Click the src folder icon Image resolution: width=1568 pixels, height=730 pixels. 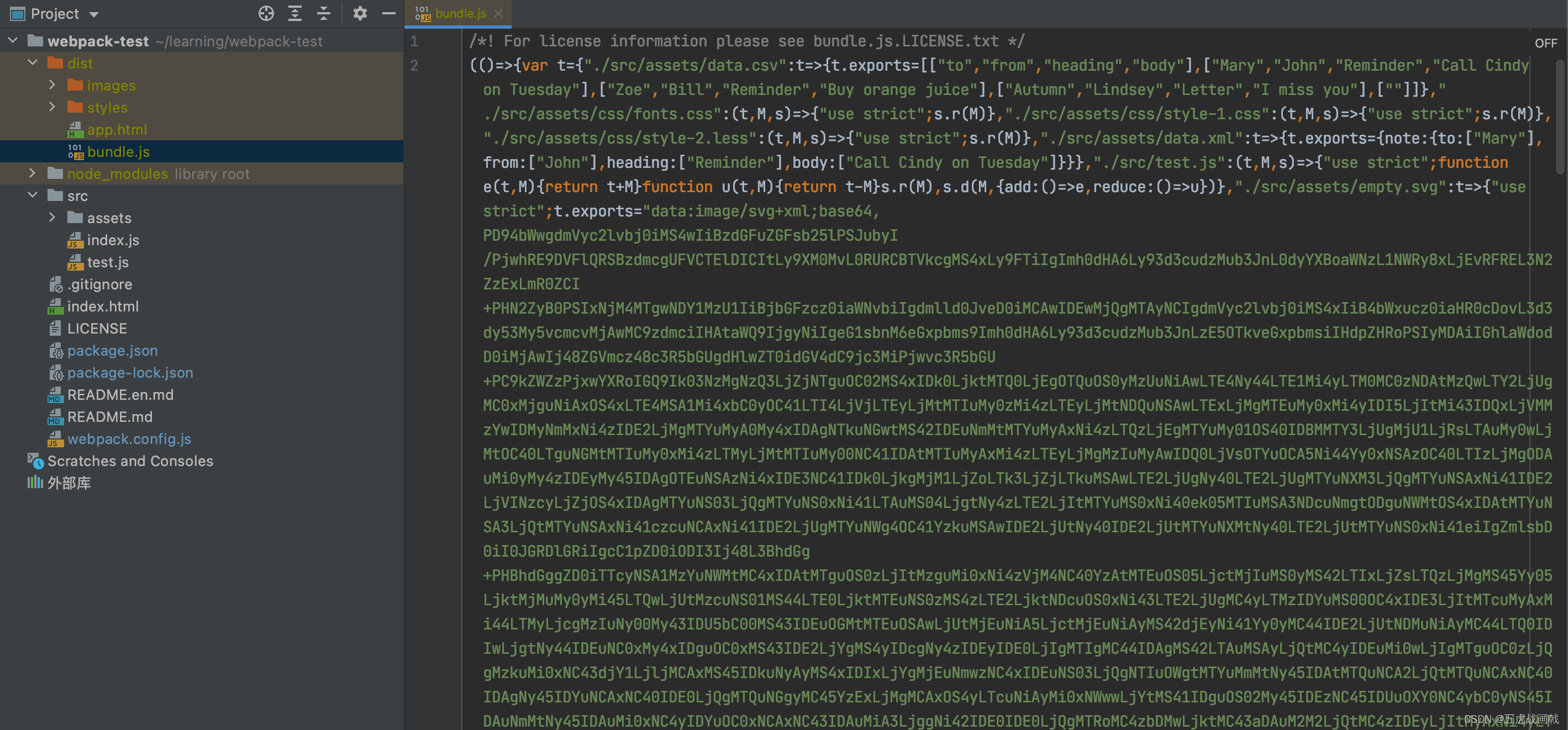point(55,195)
